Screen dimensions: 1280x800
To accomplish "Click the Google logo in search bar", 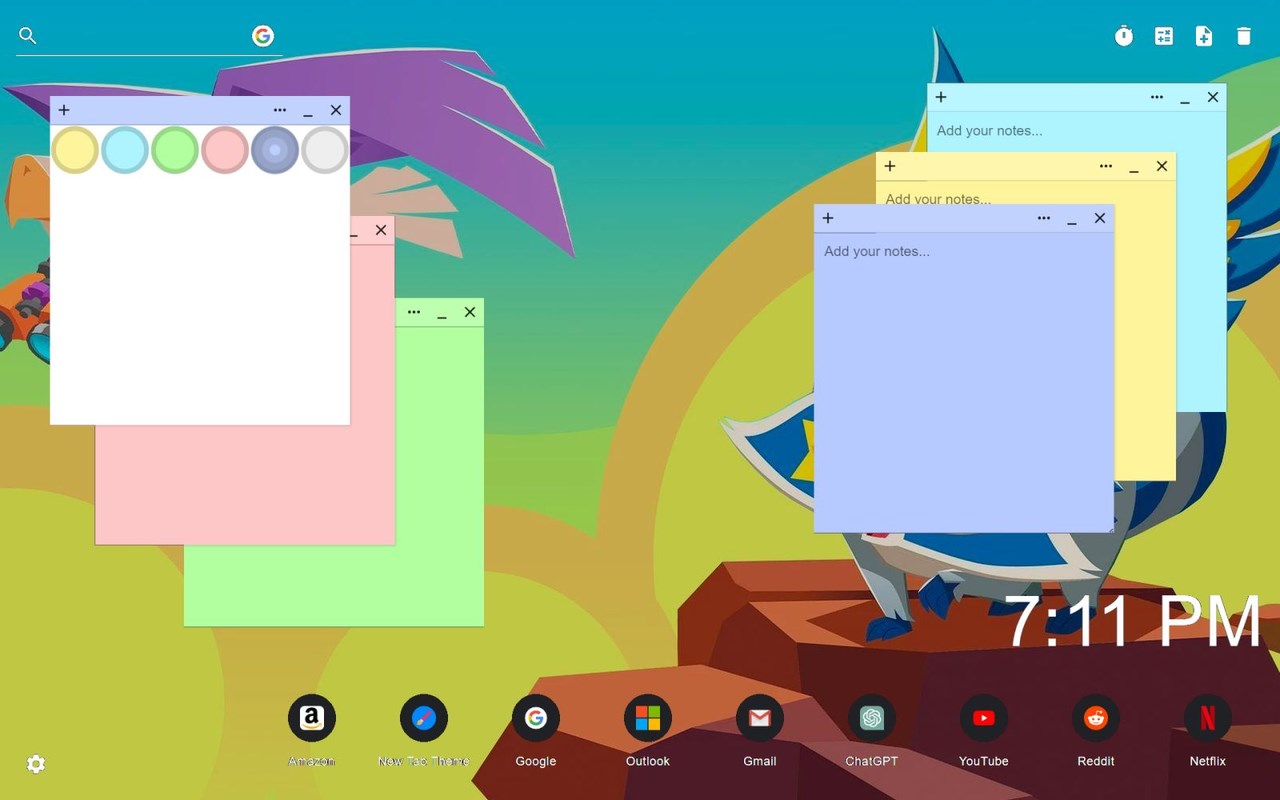I will click(x=263, y=36).
